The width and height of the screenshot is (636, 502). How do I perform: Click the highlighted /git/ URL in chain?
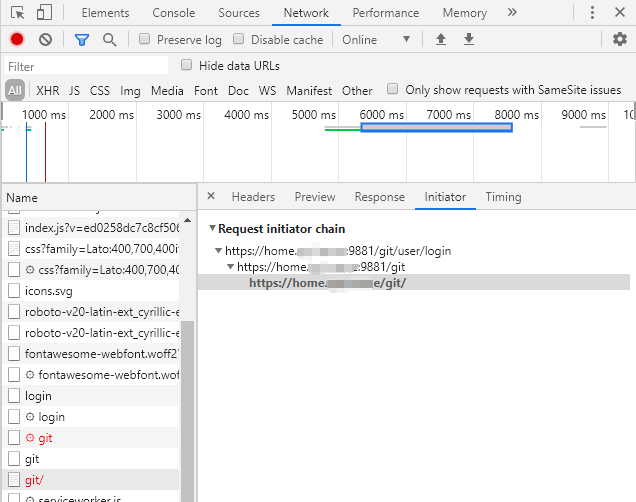point(327,283)
